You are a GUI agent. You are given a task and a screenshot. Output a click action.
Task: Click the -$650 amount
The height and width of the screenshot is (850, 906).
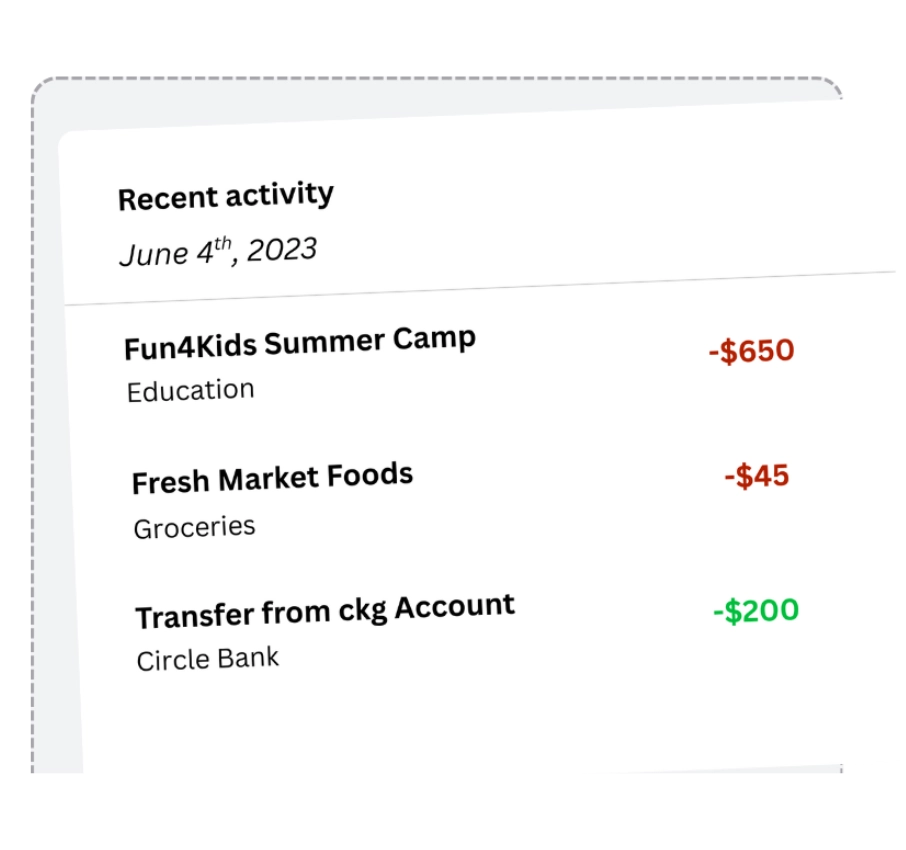click(751, 351)
